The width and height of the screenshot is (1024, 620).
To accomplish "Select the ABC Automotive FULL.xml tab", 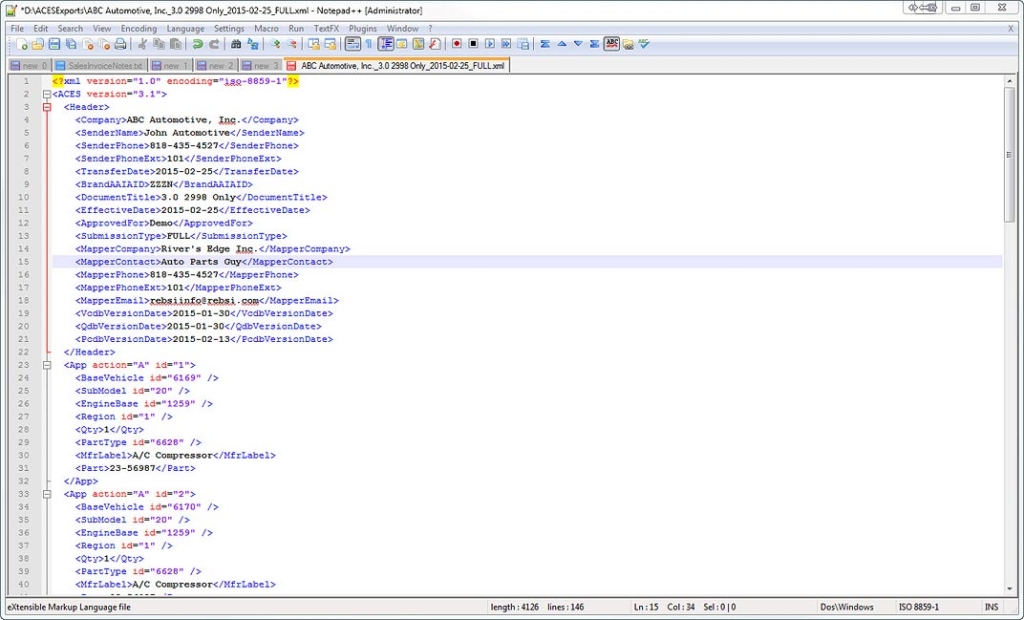I will click(x=397, y=65).
